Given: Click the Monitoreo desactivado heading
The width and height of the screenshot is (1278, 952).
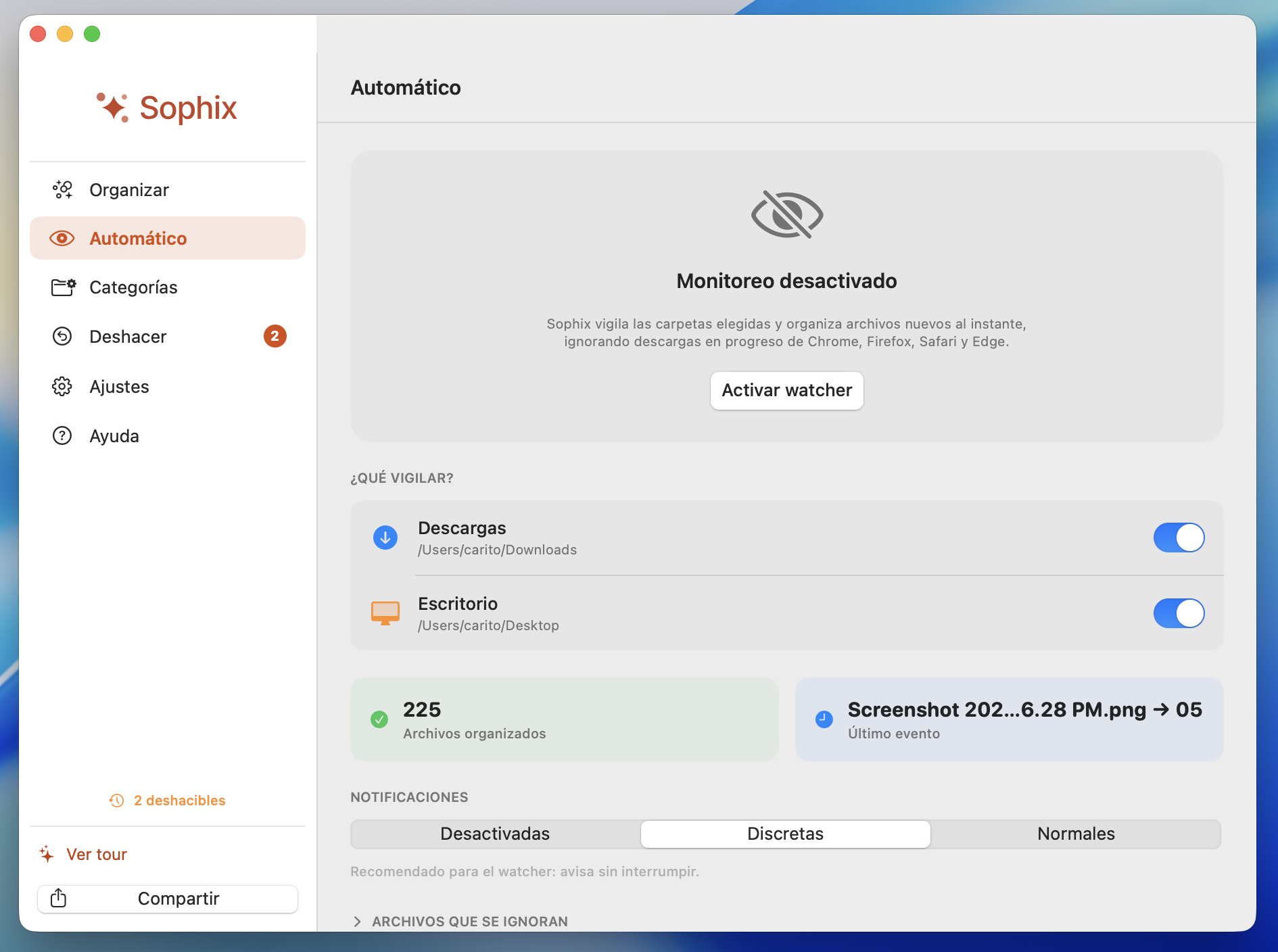Looking at the screenshot, I should point(787,281).
